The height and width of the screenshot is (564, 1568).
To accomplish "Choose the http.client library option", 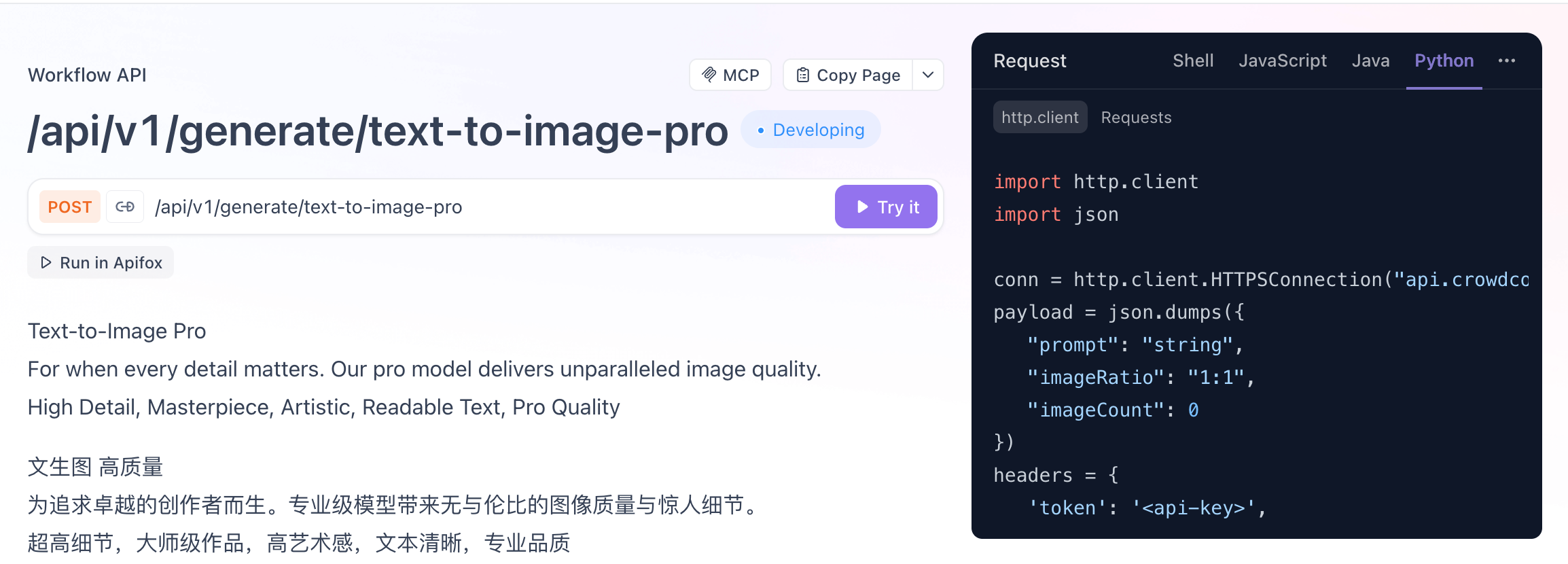I will click(1040, 117).
